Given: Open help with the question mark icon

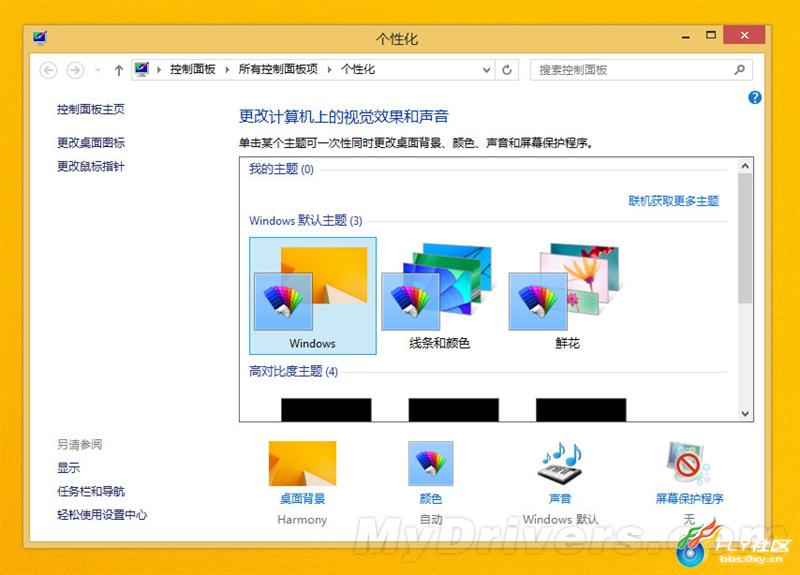Looking at the screenshot, I should (x=755, y=97).
